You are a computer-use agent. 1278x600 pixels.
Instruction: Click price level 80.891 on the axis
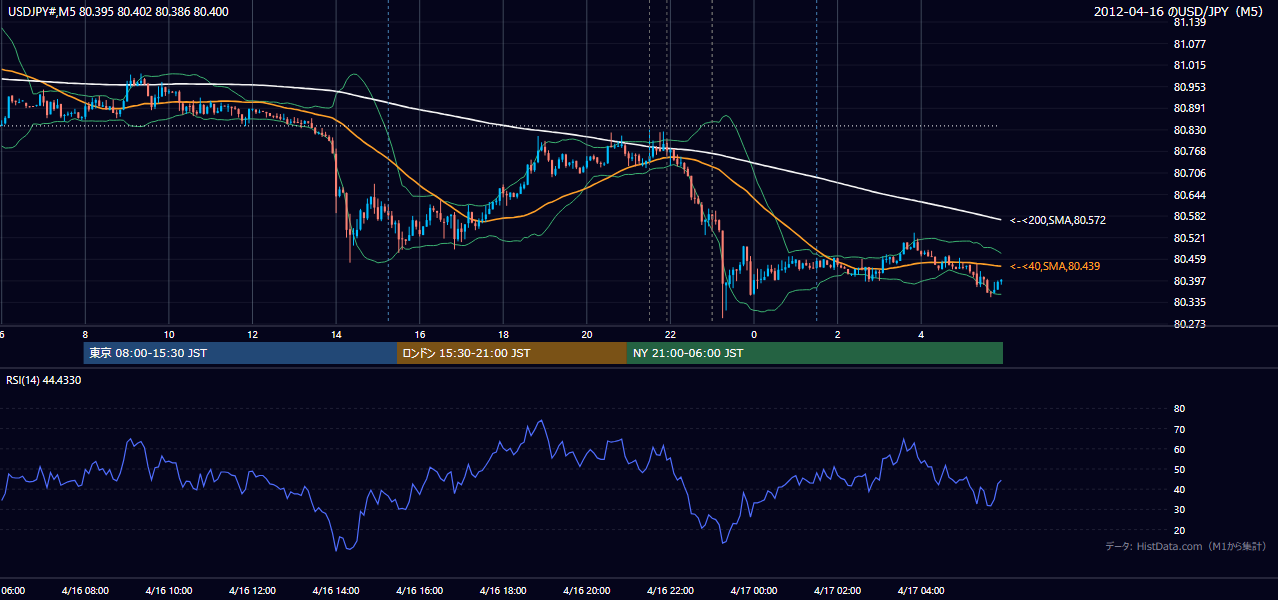(x=1188, y=108)
